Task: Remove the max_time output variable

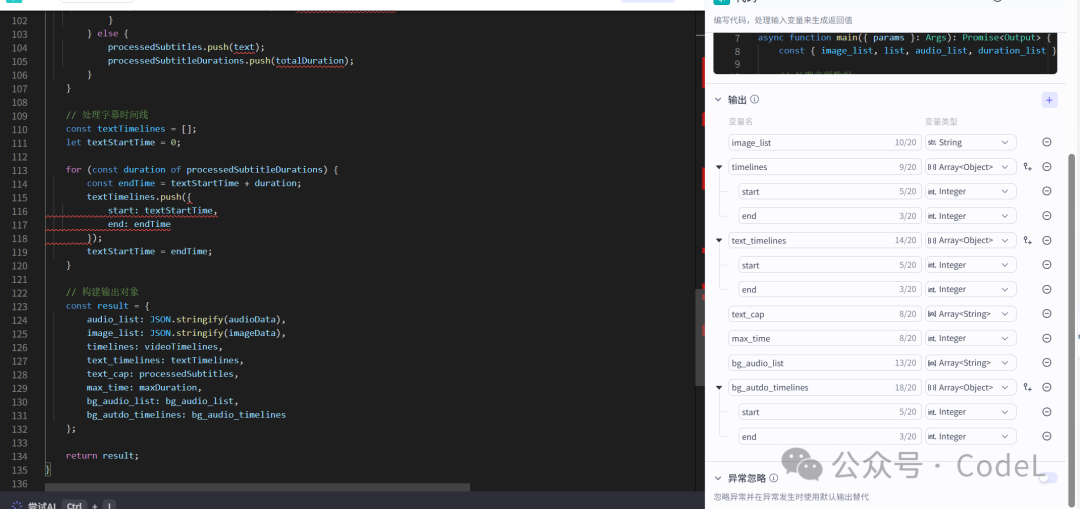Action: 1046,338
